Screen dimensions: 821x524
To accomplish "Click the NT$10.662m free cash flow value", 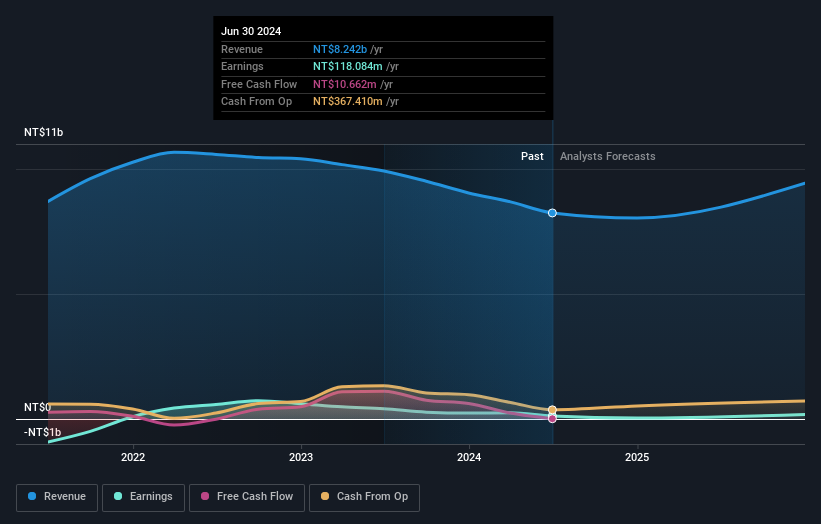I will point(345,84).
